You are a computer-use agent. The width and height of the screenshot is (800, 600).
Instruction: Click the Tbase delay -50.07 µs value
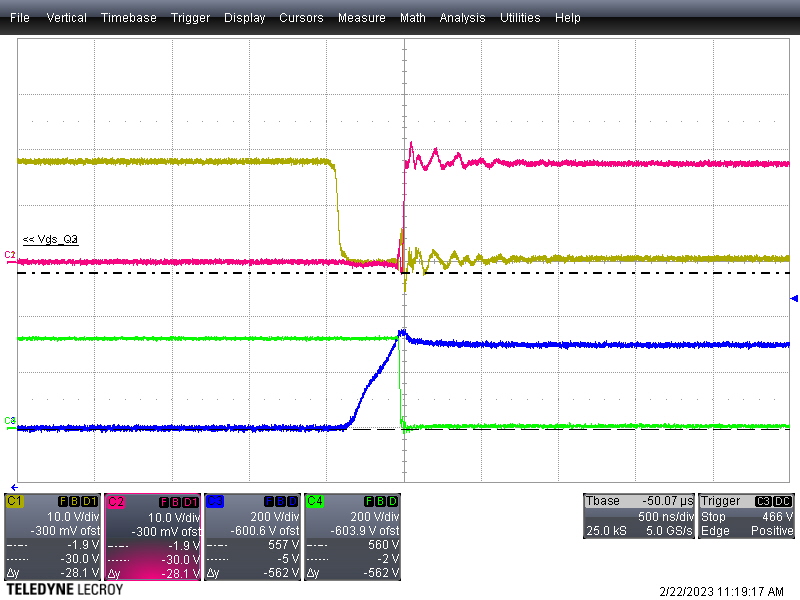668,501
